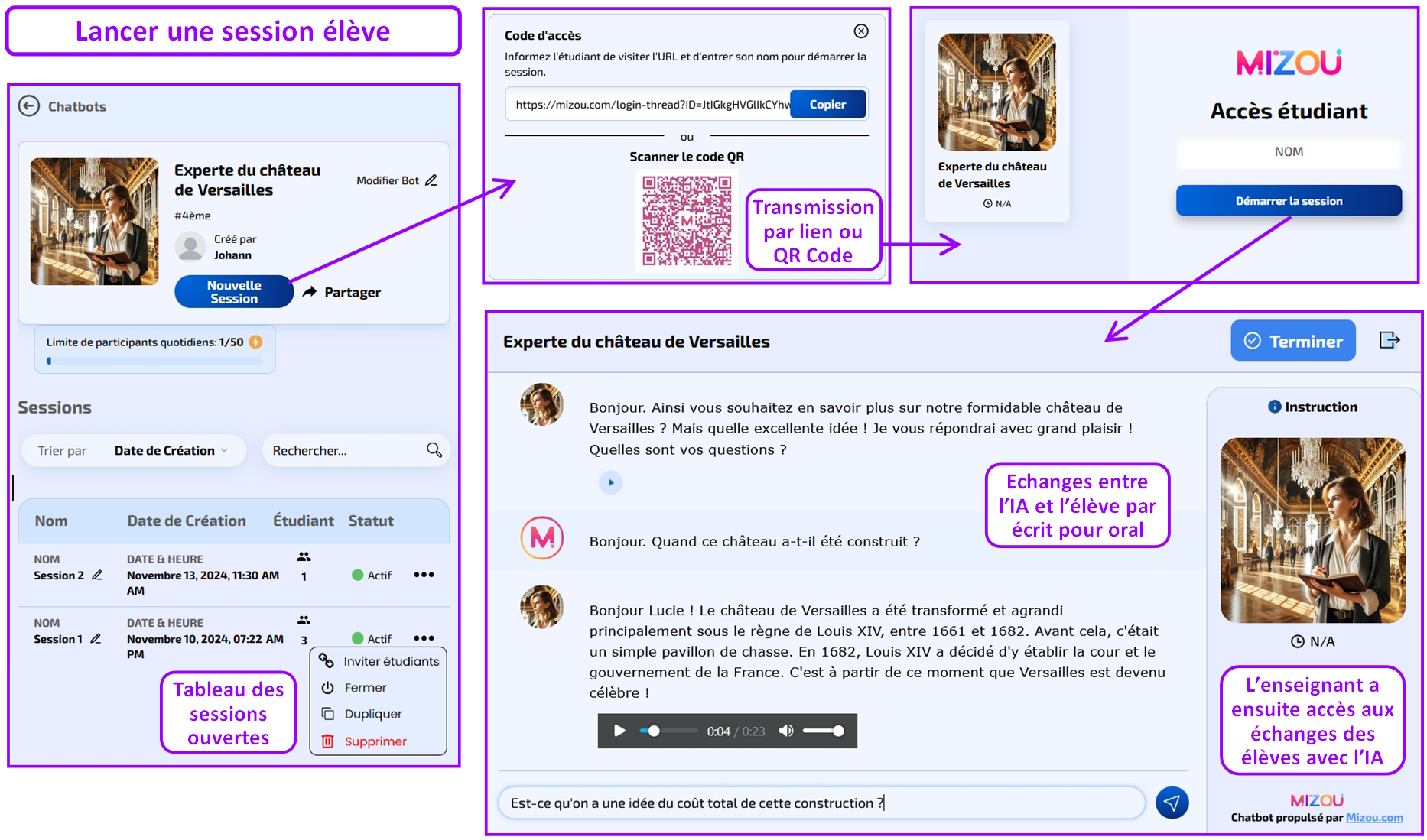The width and height of the screenshot is (1427, 840).
Task: Mute the audio with the volume icon
Action: click(x=785, y=731)
